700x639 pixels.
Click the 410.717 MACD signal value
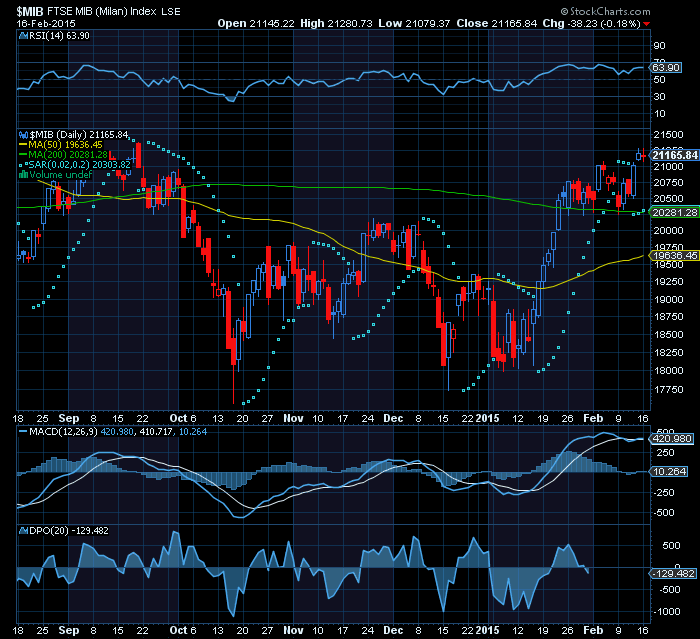(x=156, y=432)
